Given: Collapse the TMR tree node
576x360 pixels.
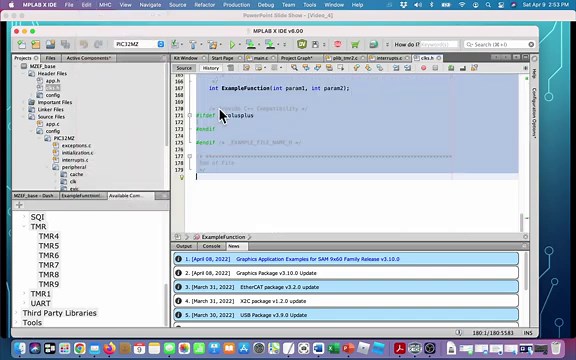Looking at the screenshot, I should 24,227.
